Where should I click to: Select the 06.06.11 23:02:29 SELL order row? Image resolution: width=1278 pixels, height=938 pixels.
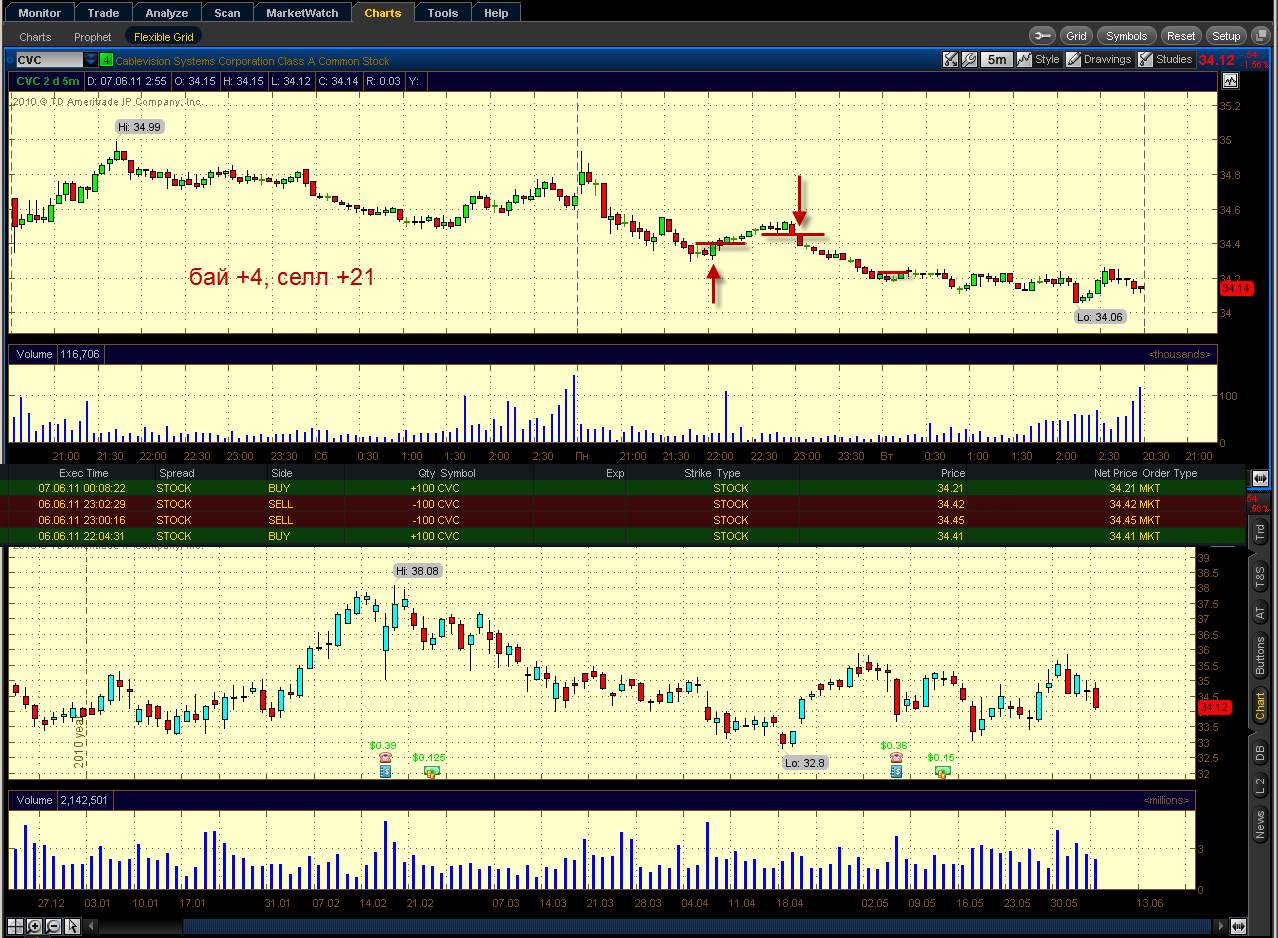click(621, 504)
